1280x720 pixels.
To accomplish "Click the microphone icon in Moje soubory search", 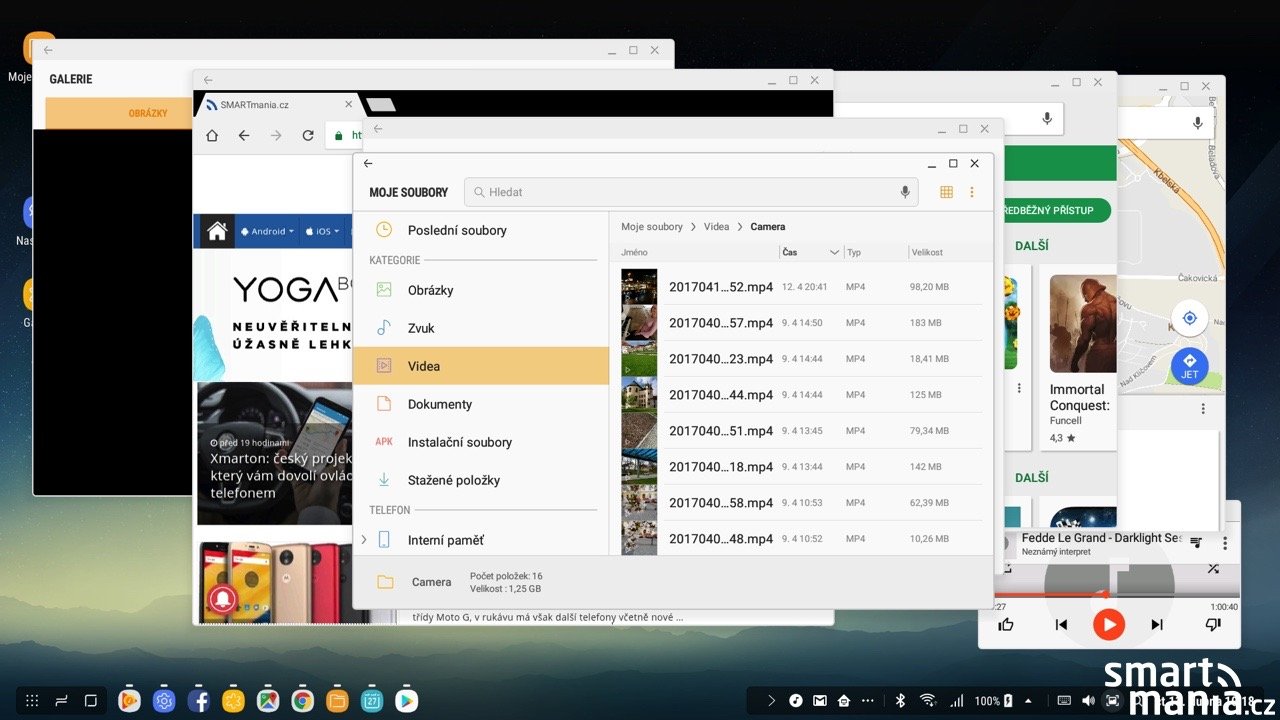I will 905,192.
